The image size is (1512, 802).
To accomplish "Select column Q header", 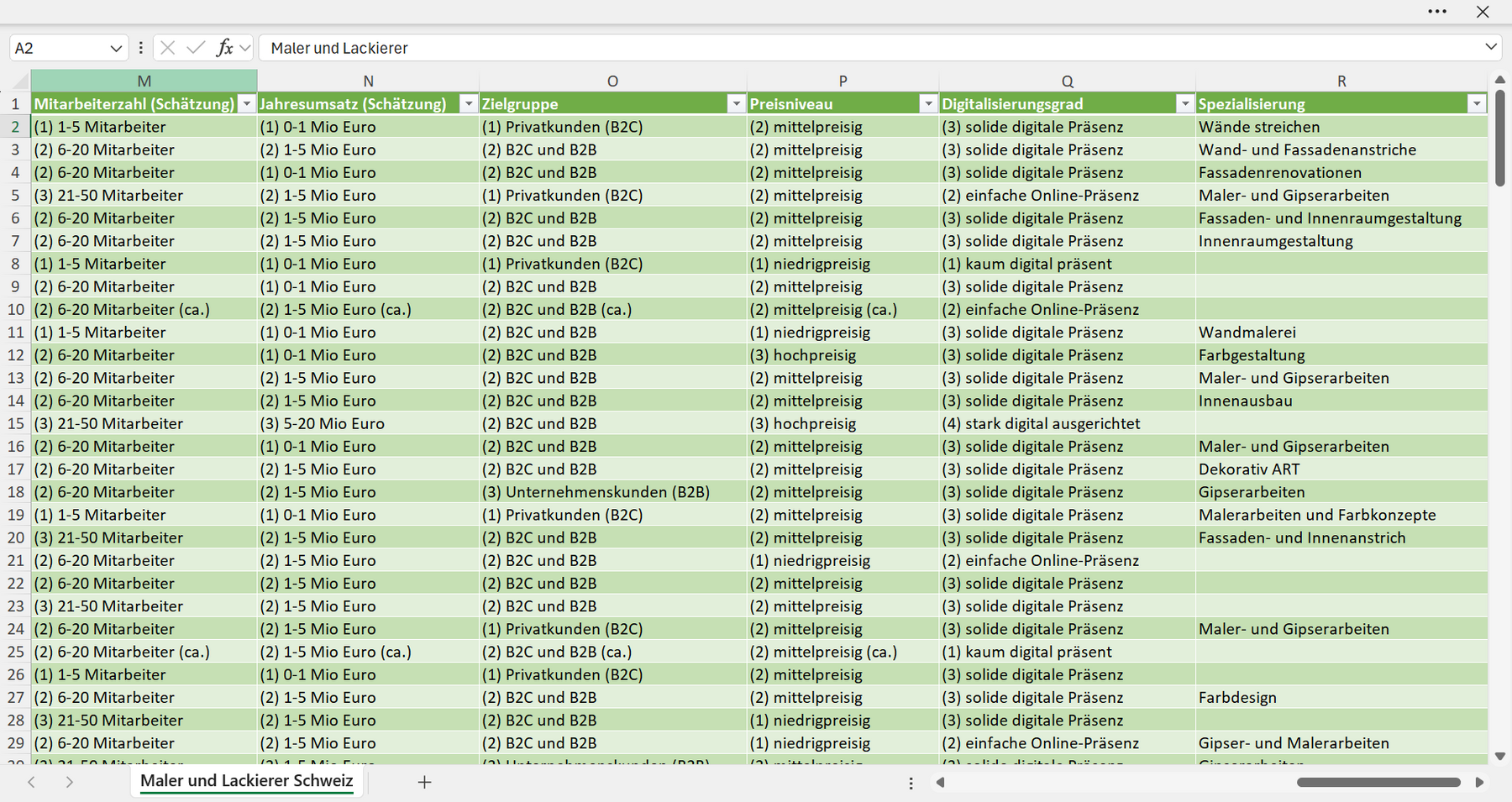I will click(1067, 81).
